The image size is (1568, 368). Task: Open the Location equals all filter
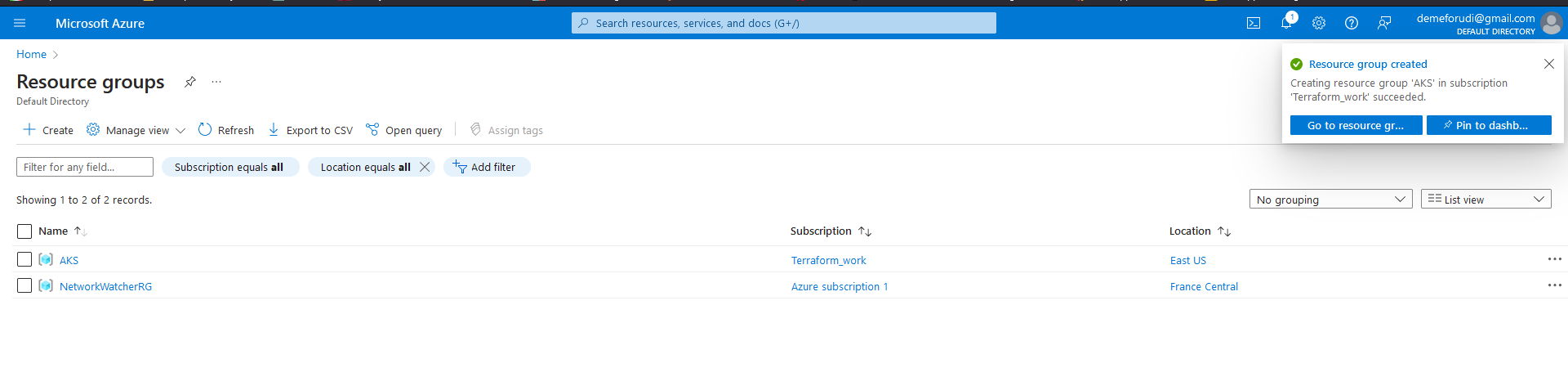point(365,167)
